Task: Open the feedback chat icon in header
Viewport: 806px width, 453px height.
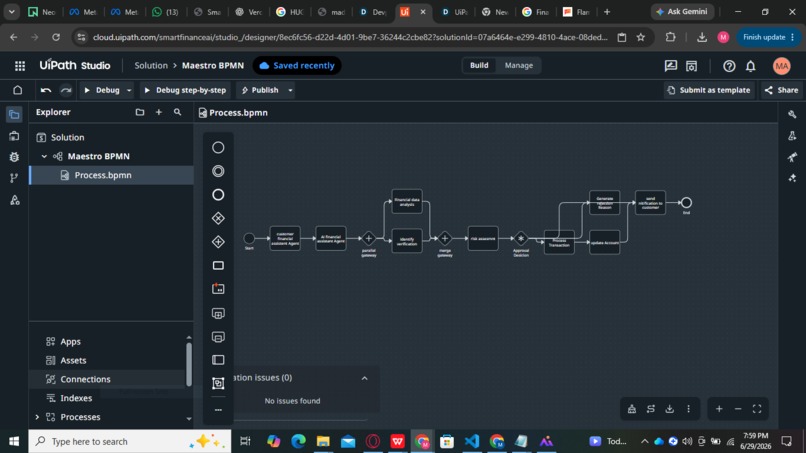Action: pyautogui.click(x=671, y=66)
